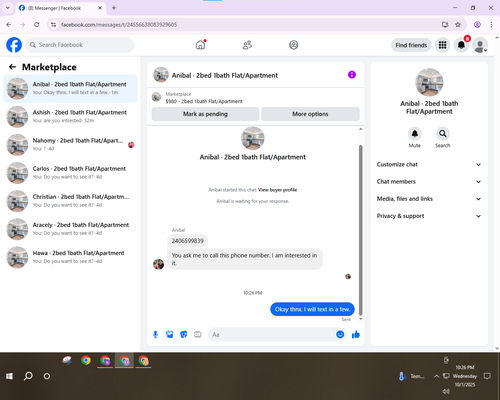Open Windows Task View circle icon
This screenshot has height=400, width=500.
[x=47, y=376]
